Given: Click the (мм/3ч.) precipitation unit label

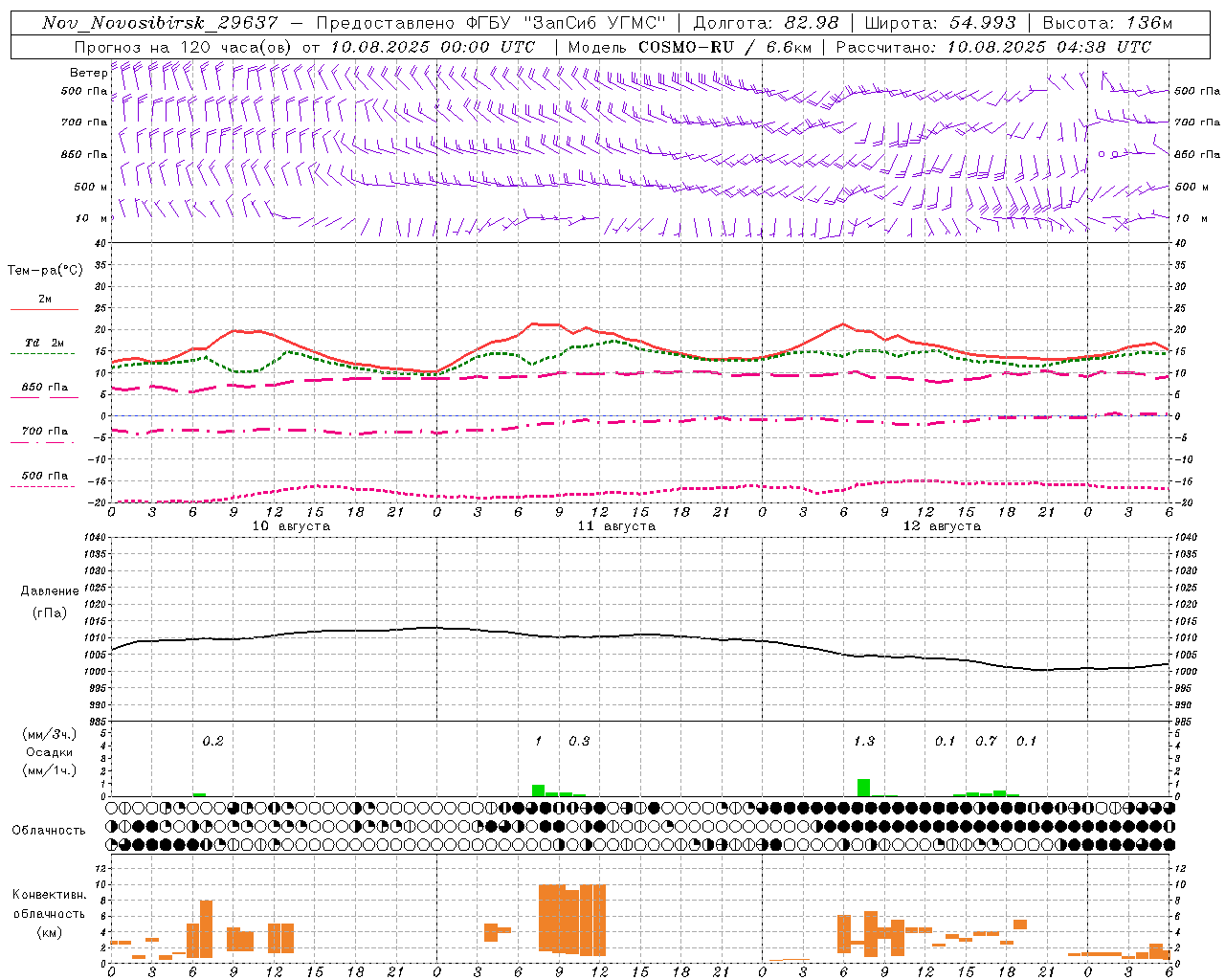Looking at the screenshot, I should 49,734.
